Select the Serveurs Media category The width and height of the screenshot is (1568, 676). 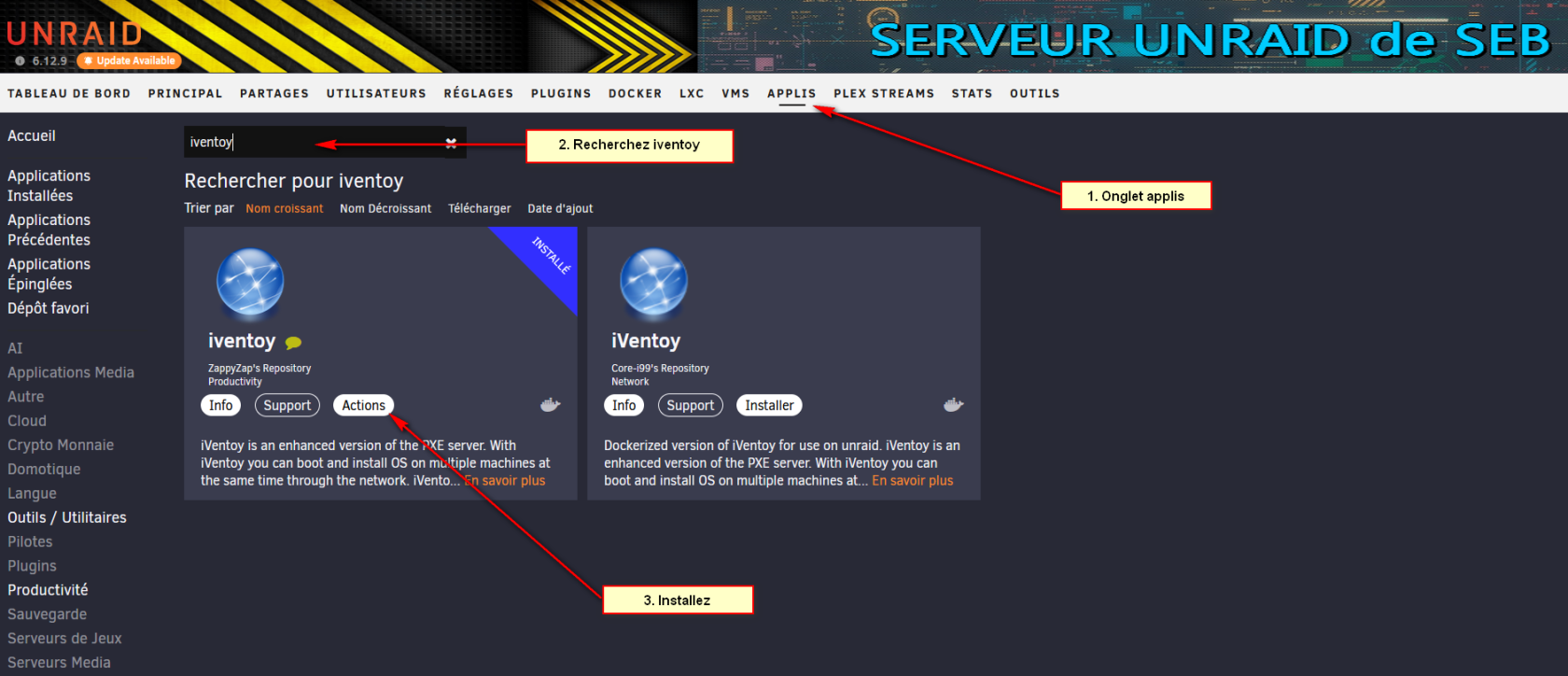tap(59, 663)
